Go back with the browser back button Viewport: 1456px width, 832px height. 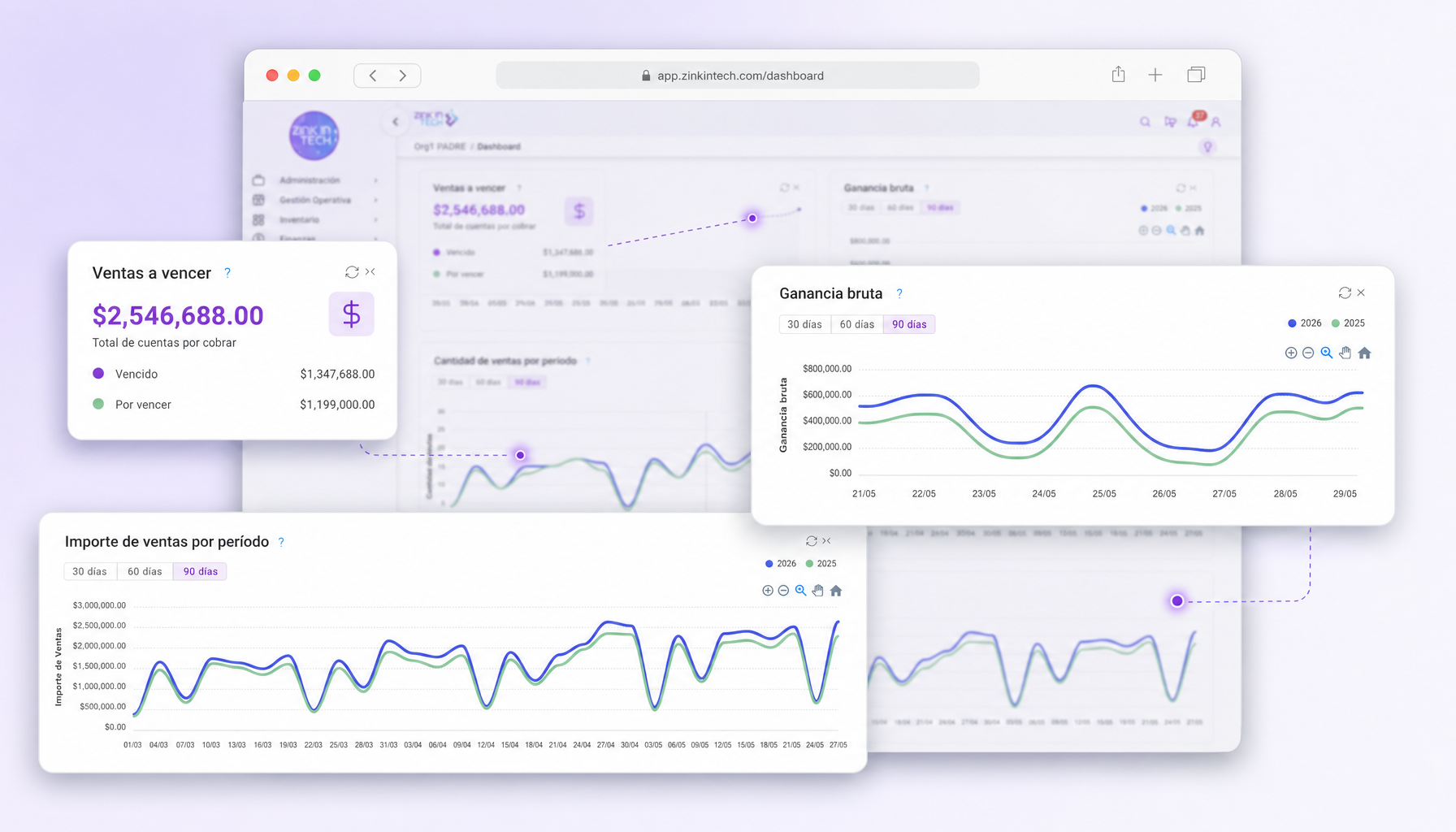(373, 76)
